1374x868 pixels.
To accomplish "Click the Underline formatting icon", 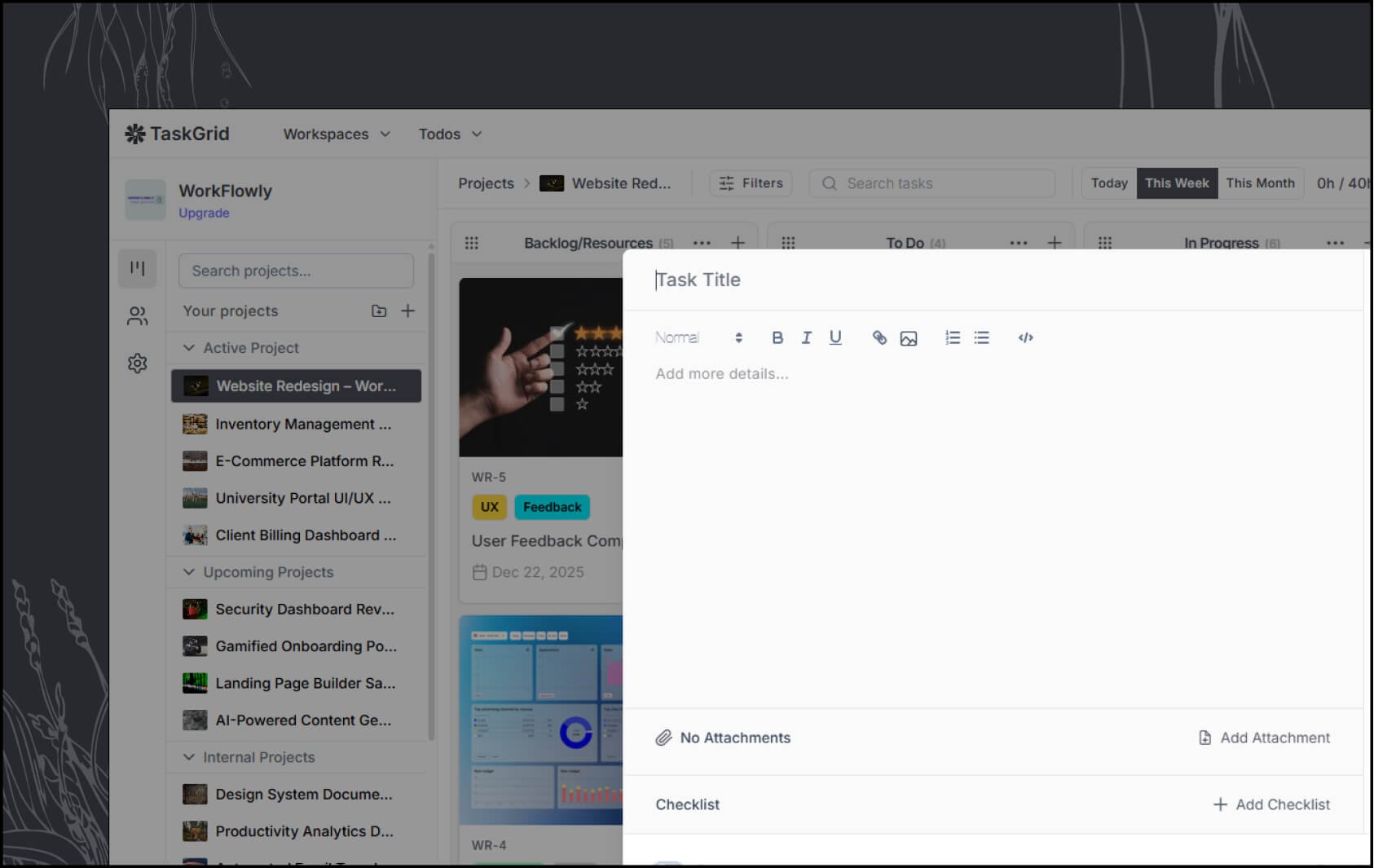I will (x=835, y=337).
